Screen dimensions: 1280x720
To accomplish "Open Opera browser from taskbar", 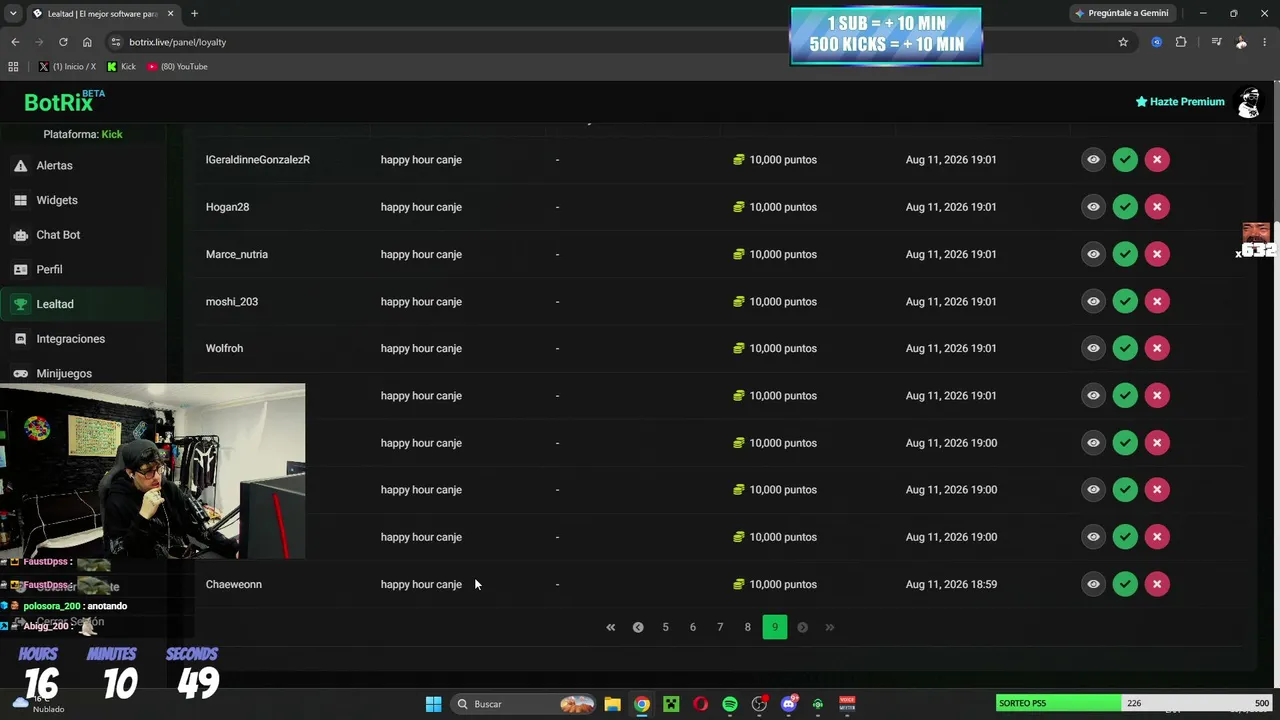I will (700, 704).
